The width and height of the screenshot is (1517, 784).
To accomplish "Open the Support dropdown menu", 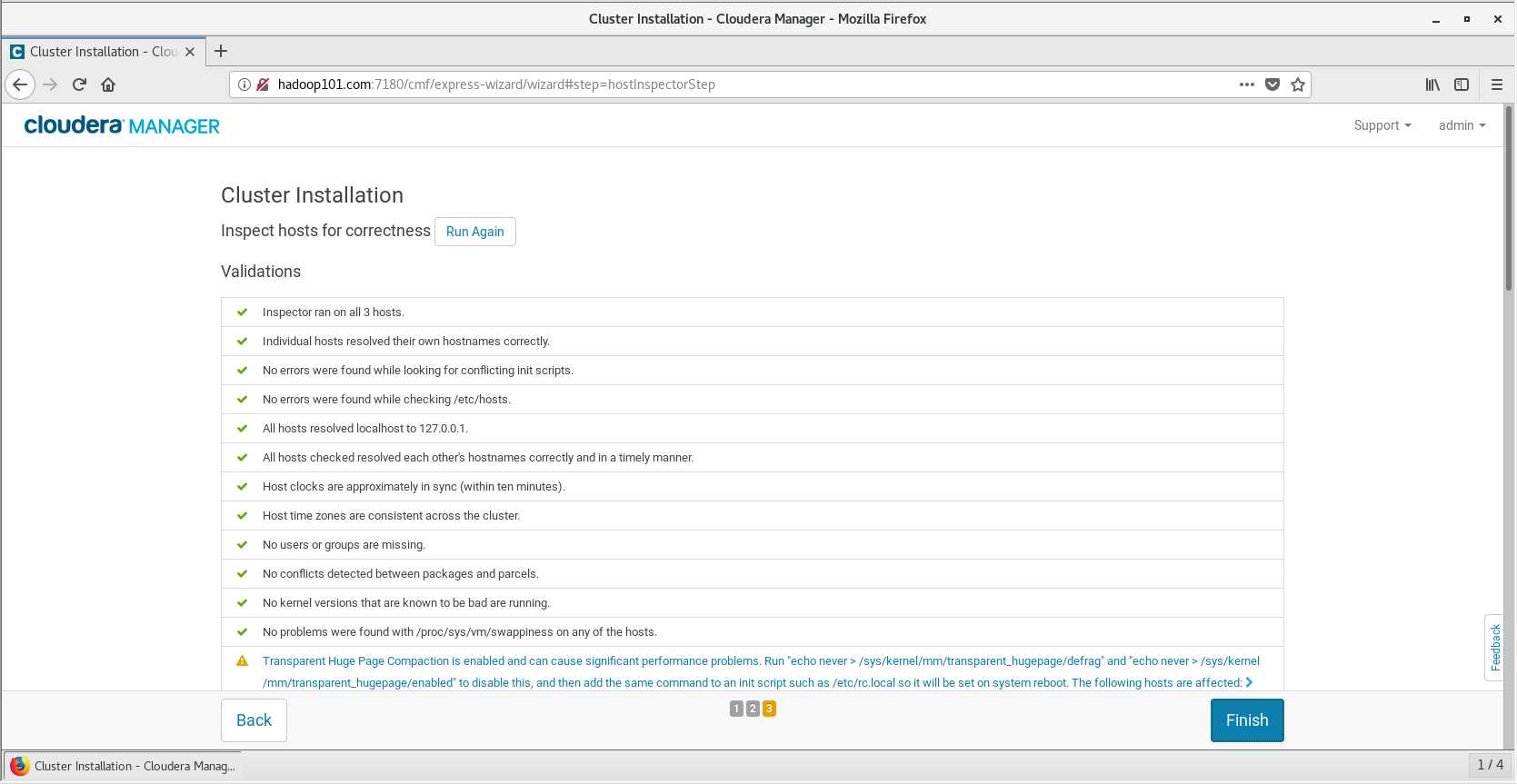I will point(1382,125).
